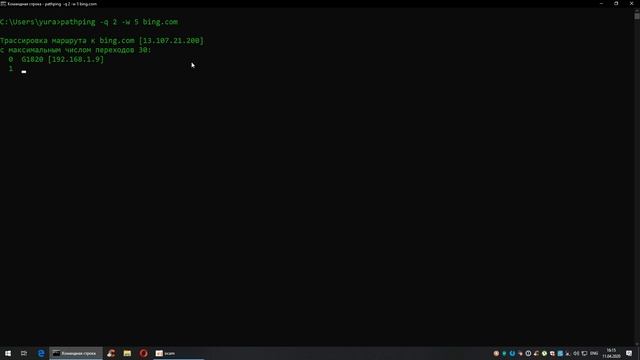Click the bing.com IP address 13.107.21.200
The image size is (640, 360).
coord(171,40)
